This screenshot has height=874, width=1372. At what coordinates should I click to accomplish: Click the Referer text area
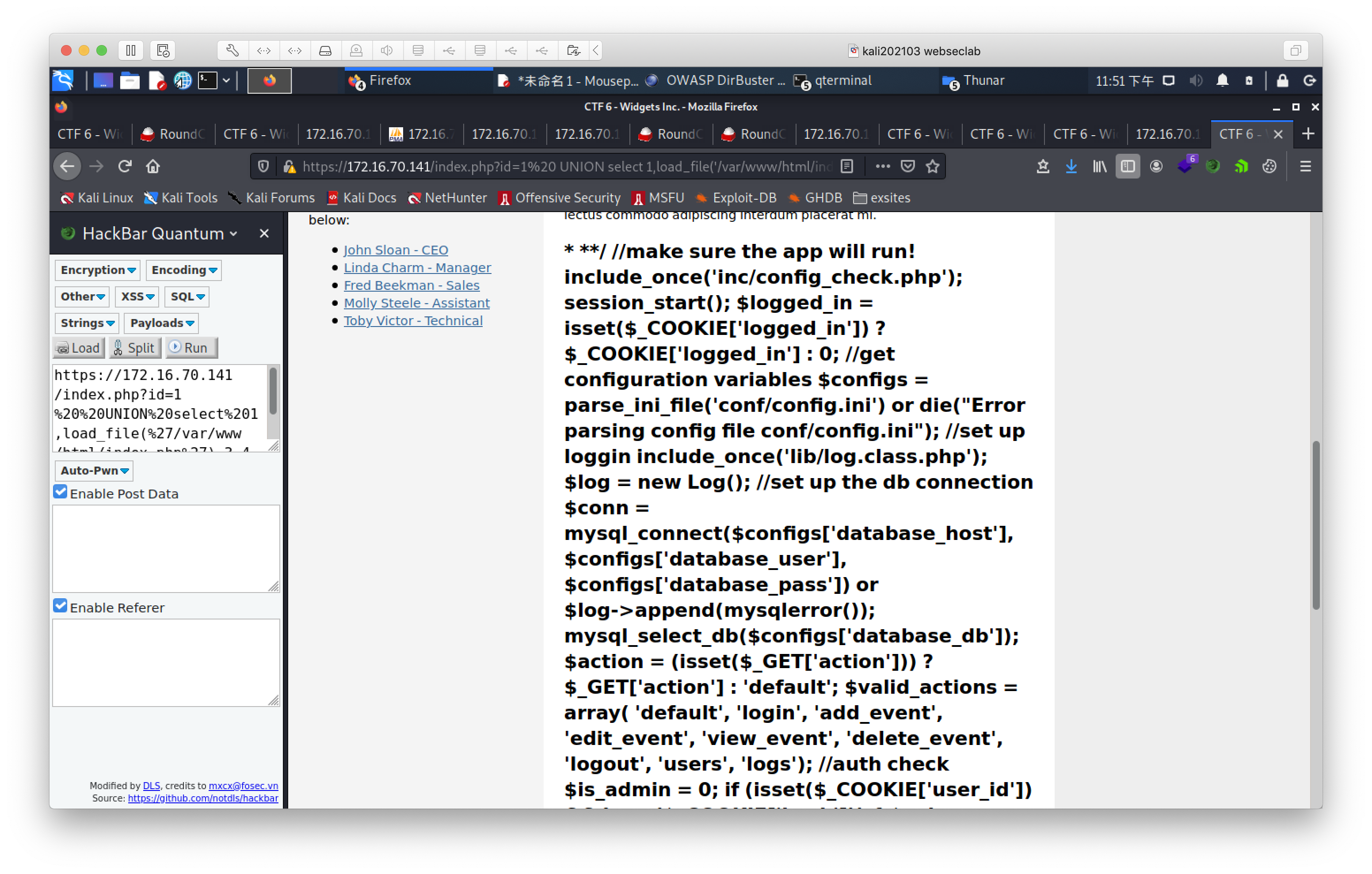[166, 663]
